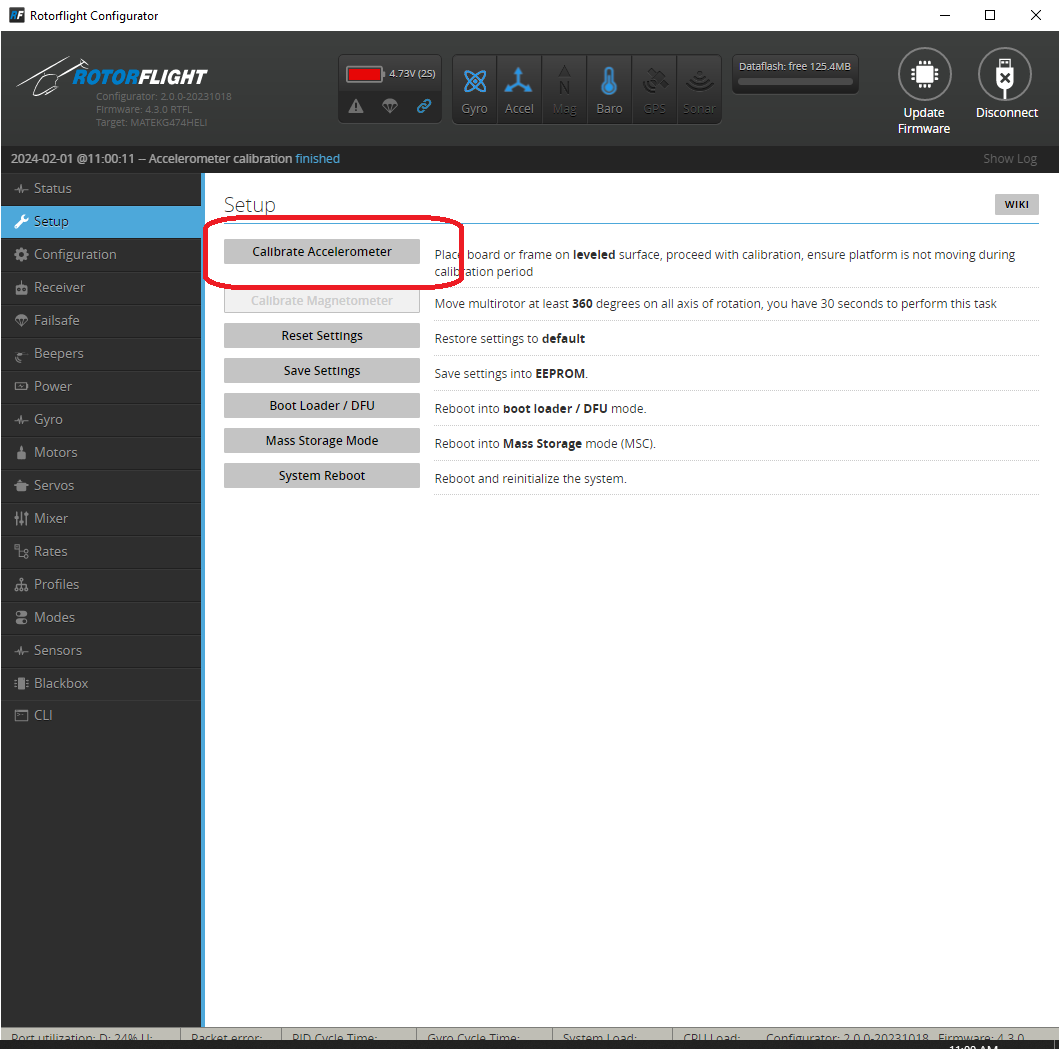Click the battery voltage indicator icon
This screenshot has width=1059, height=1049.
(x=365, y=74)
